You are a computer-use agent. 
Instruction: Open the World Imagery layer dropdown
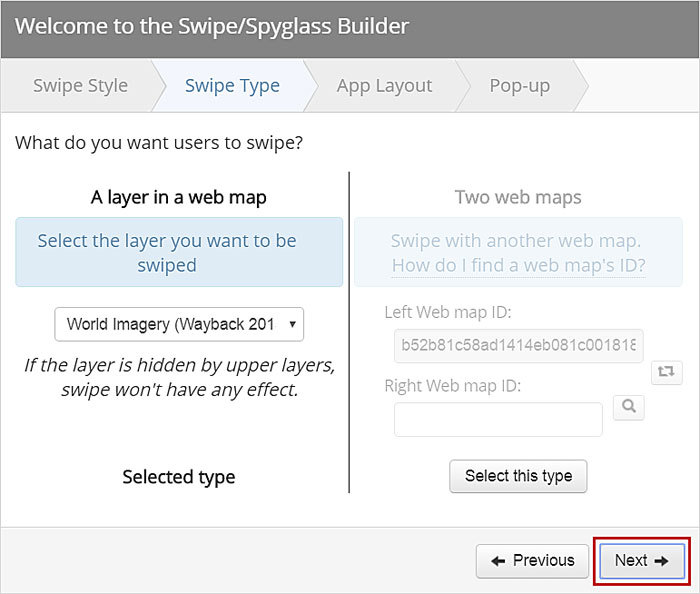179,324
